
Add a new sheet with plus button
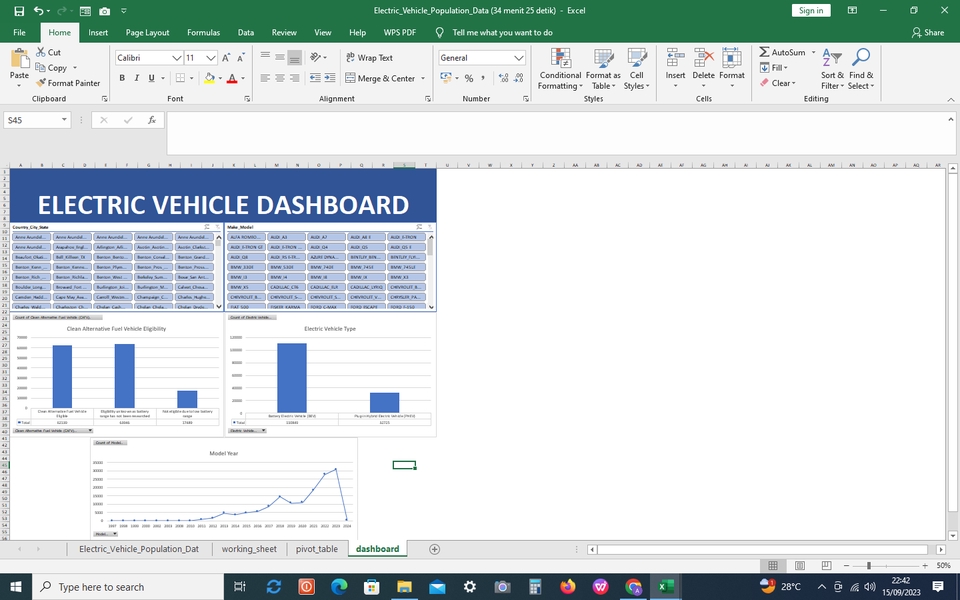(434, 549)
